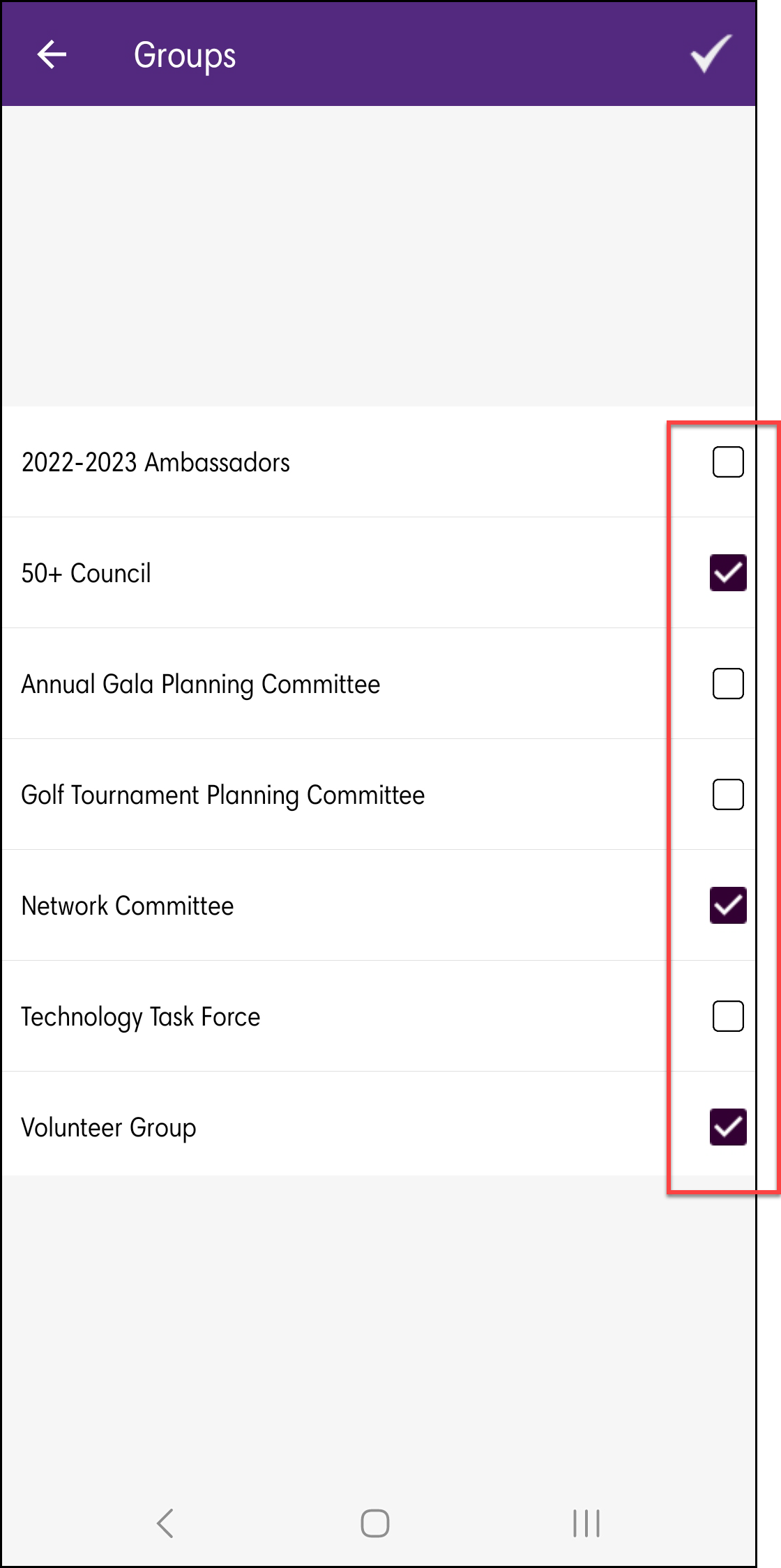Image resolution: width=781 pixels, height=1568 pixels.
Task: Select the Golf Tournament Planning Committee label
Action: [223, 796]
